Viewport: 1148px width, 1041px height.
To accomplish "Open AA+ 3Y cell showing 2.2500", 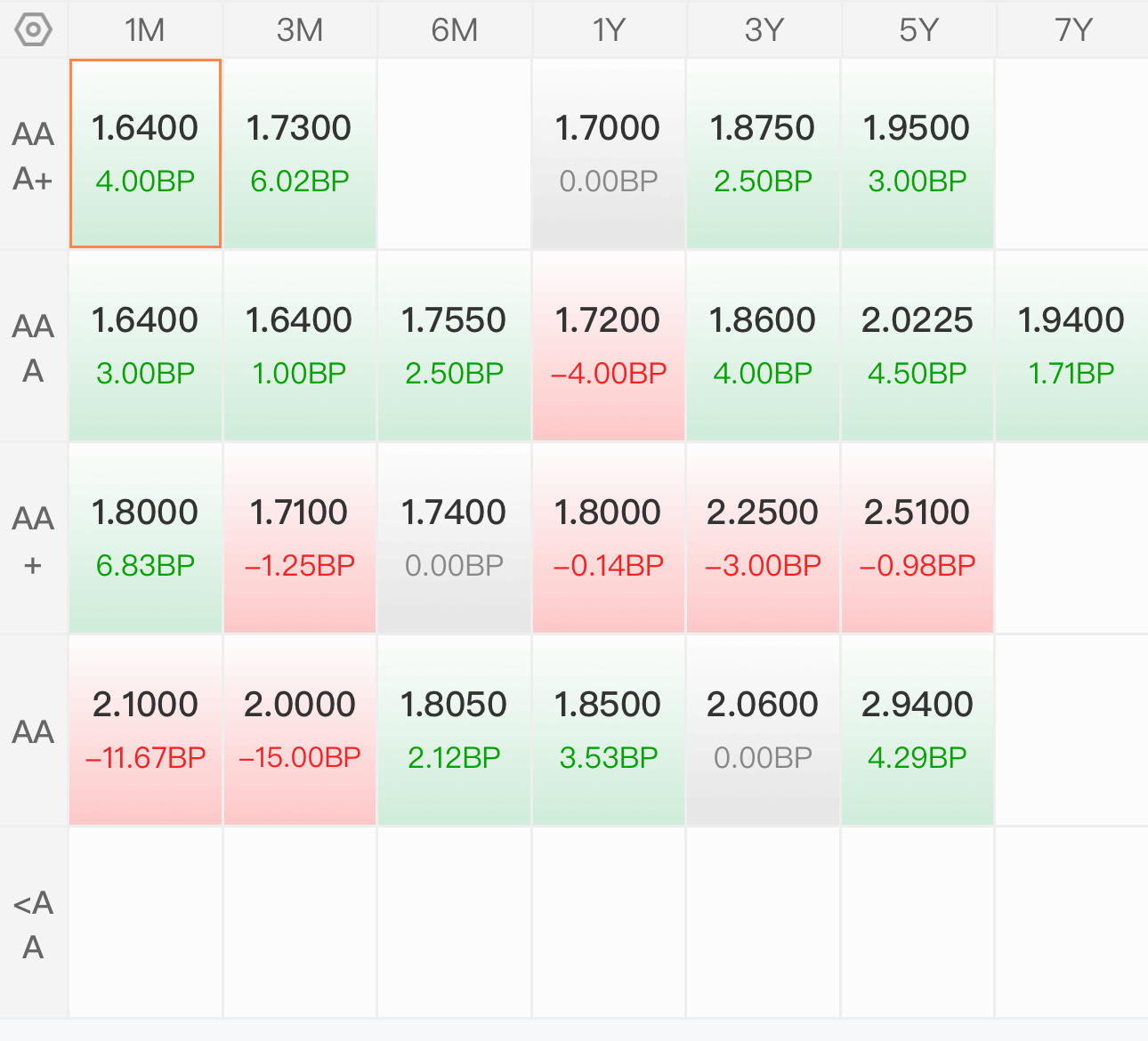I will [x=764, y=538].
